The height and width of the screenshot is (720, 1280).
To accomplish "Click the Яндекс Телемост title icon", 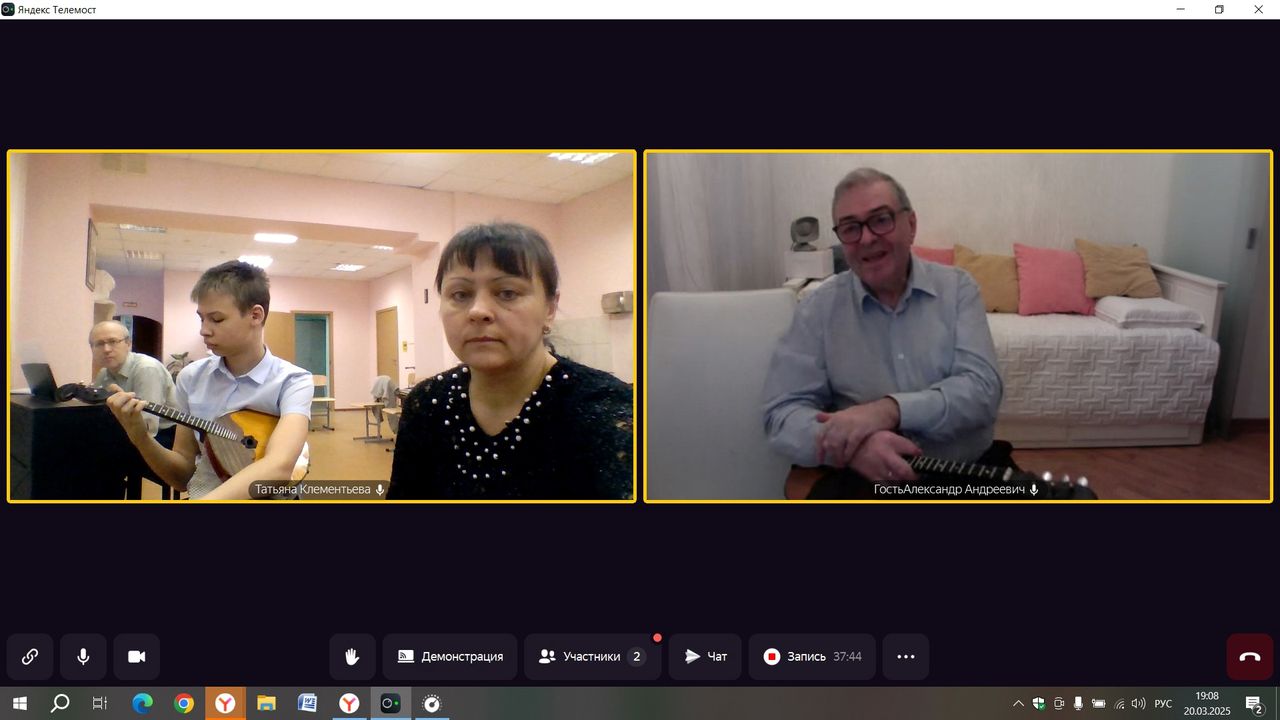I will click(x=8, y=9).
